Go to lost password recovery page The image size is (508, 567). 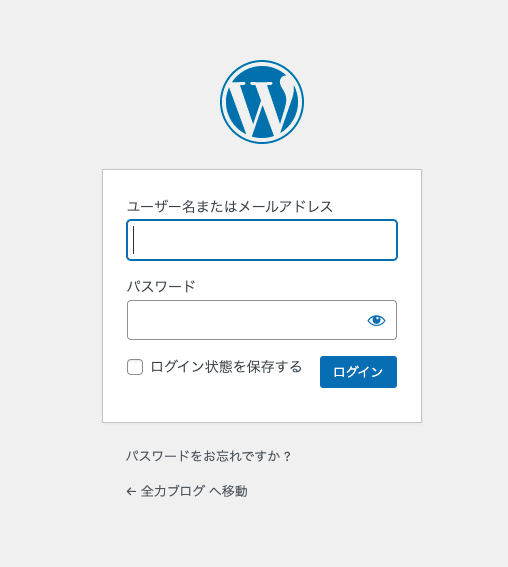208,456
